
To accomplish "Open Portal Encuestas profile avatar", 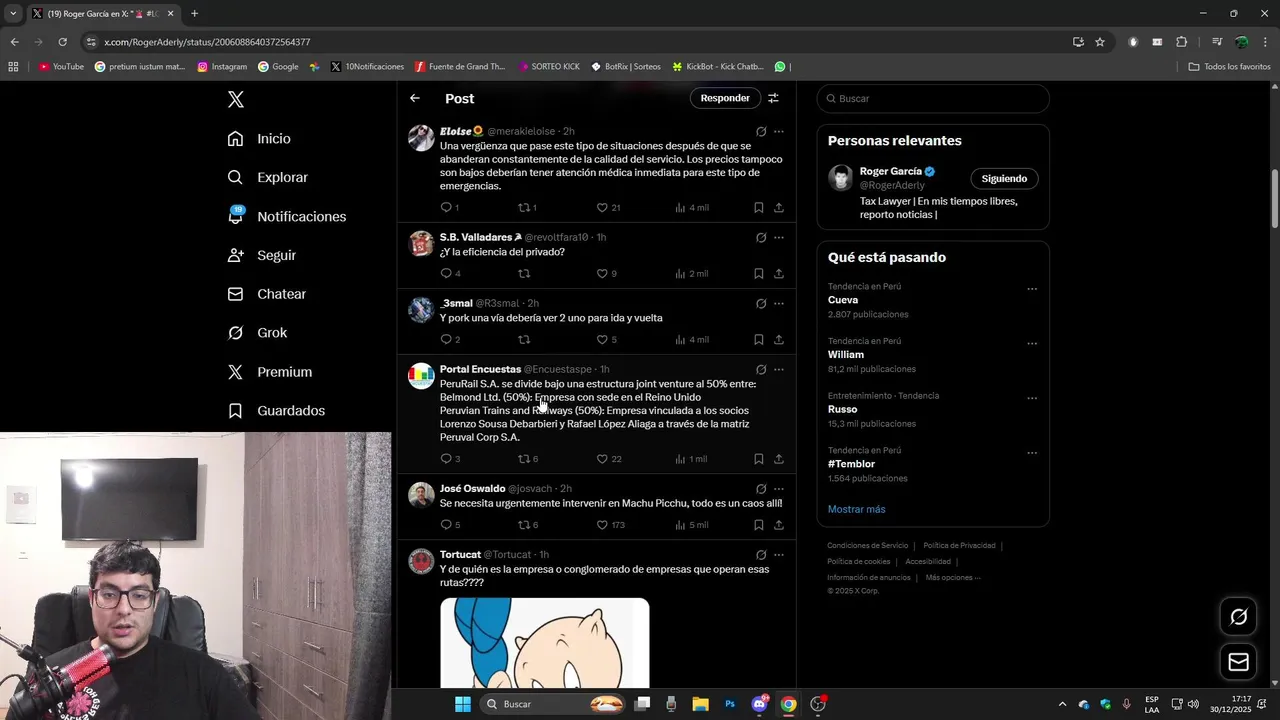I will click(x=421, y=376).
